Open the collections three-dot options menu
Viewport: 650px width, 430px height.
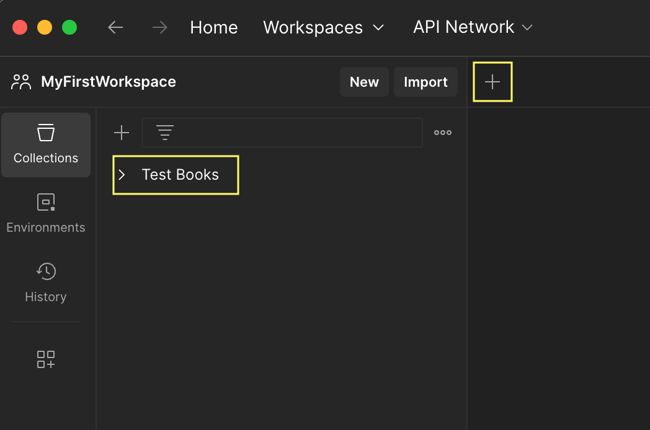(443, 133)
